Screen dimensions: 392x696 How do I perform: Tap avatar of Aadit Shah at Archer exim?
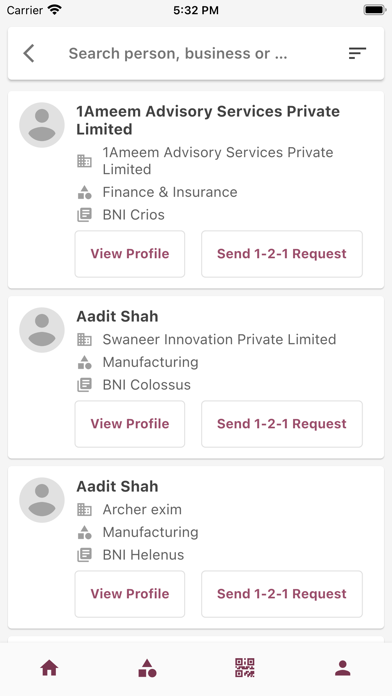click(42, 500)
